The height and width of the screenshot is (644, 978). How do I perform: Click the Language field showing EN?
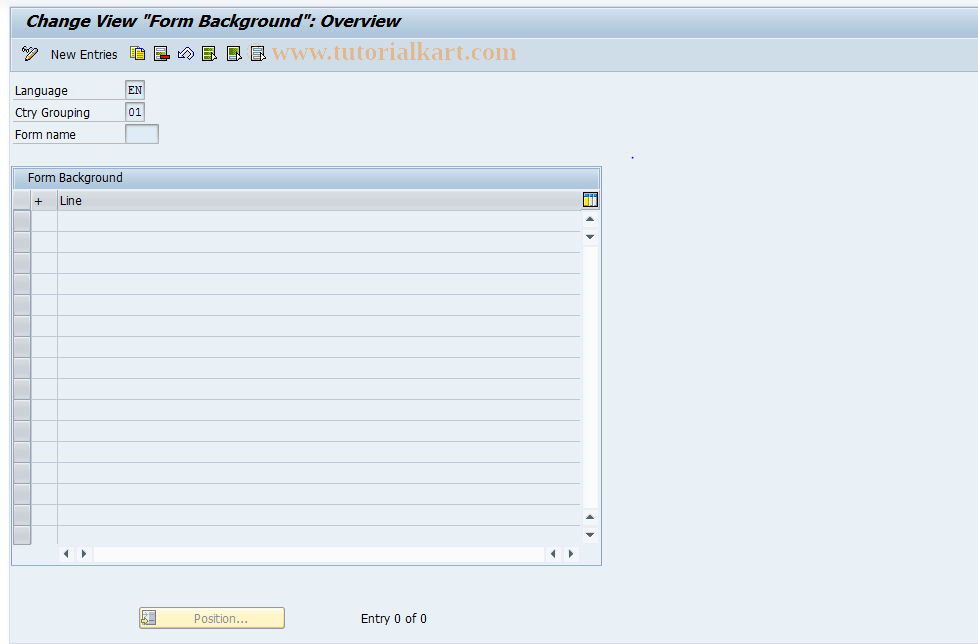click(135, 90)
